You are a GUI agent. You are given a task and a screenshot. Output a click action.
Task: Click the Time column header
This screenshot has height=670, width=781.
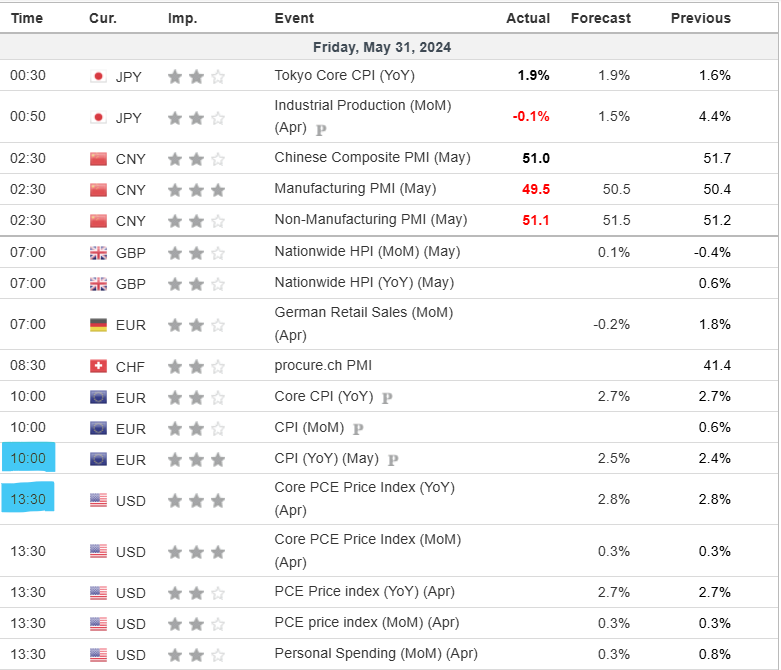click(27, 18)
